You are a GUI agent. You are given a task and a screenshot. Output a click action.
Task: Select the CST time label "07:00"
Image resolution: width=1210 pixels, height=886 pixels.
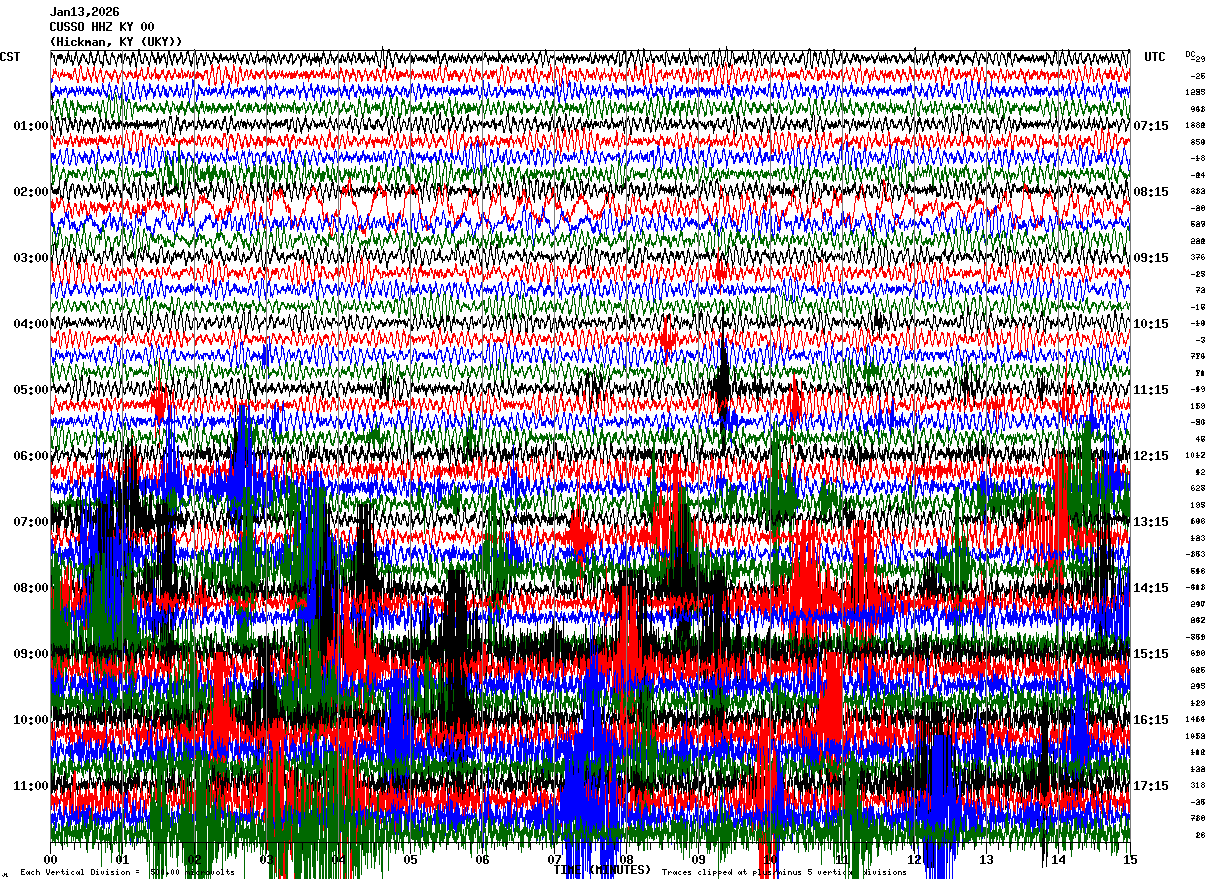(x=31, y=522)
